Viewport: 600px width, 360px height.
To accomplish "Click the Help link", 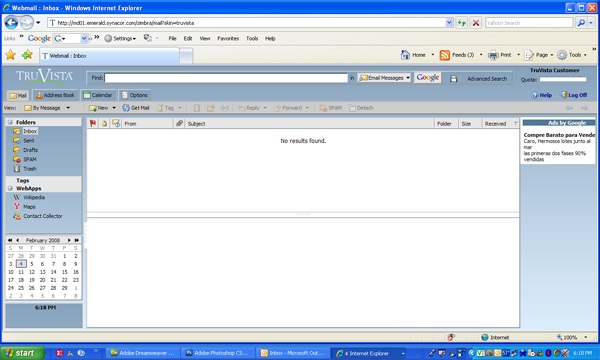I will click(541, 95).
